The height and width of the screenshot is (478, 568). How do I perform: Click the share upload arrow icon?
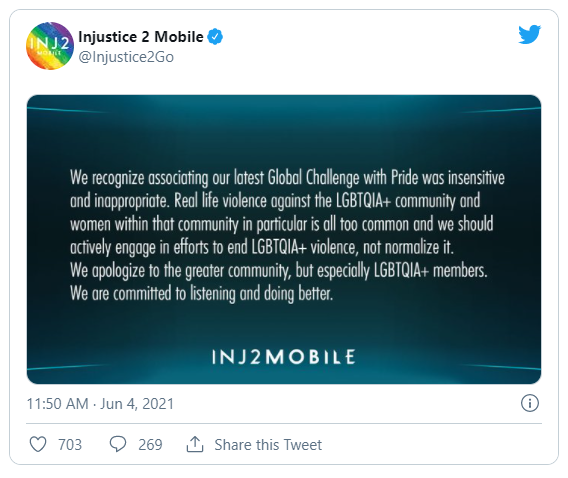195,444
